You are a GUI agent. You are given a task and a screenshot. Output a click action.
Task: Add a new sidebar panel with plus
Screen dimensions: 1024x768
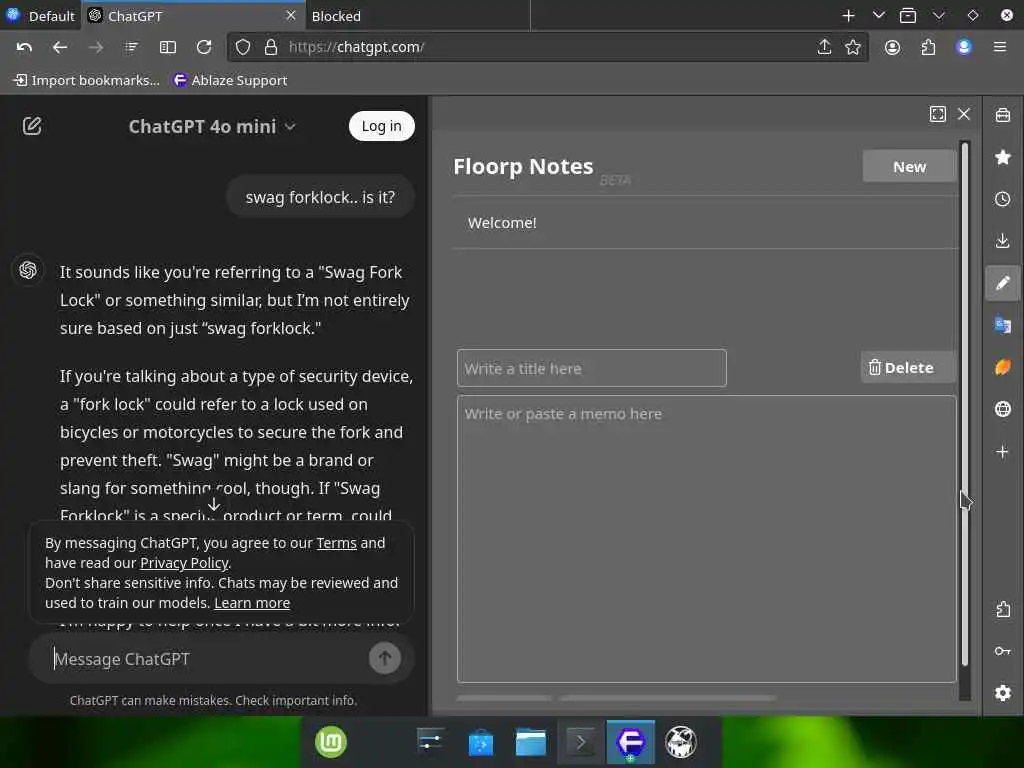click(x=1002, y=451)
